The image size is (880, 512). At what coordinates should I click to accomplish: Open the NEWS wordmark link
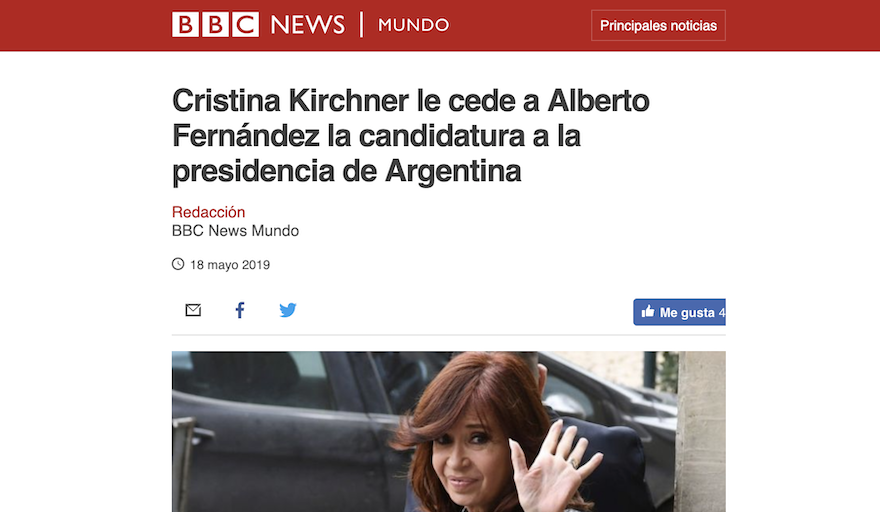pos(308,25)
